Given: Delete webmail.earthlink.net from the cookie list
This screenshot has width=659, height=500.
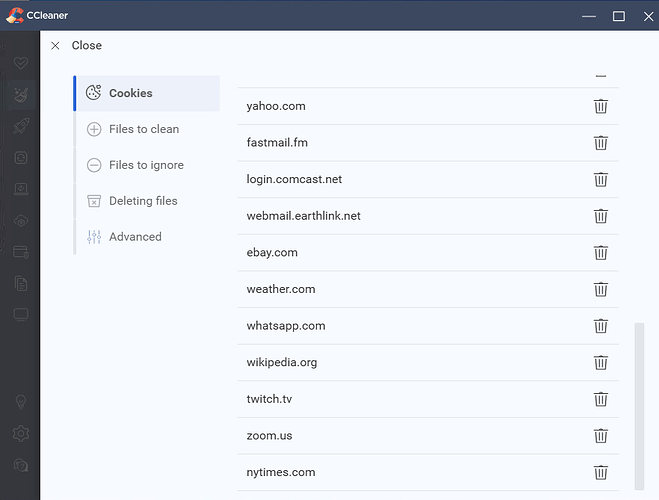Looking at the screenshot, I should tap(600, 216).
